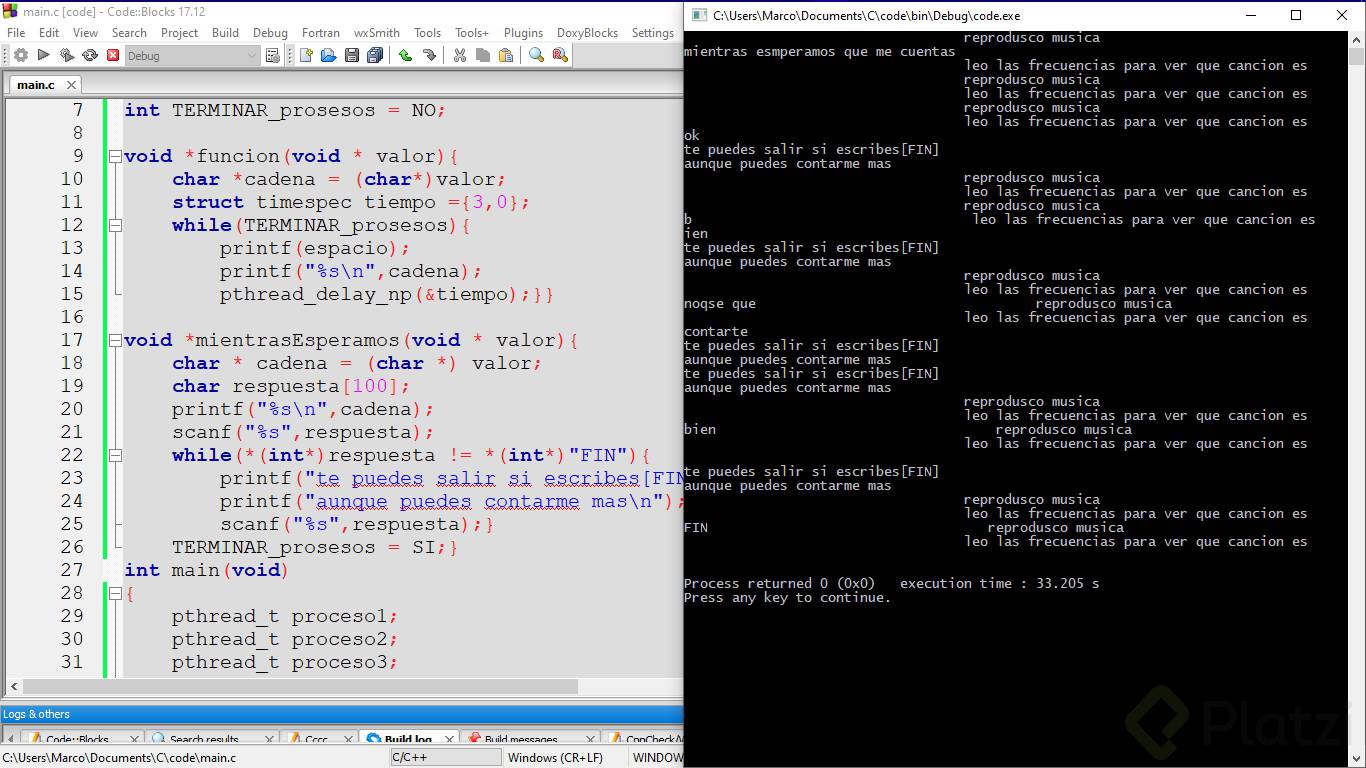Click the Replace icon in toolbar
Image resolution: width=1366 pixels, height=768 pixels.
click(560, 56)
